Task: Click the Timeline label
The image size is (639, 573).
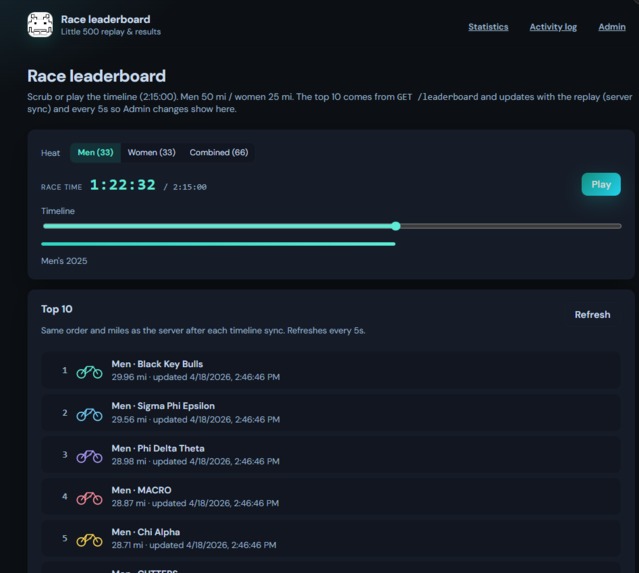Action: [58, 211]
